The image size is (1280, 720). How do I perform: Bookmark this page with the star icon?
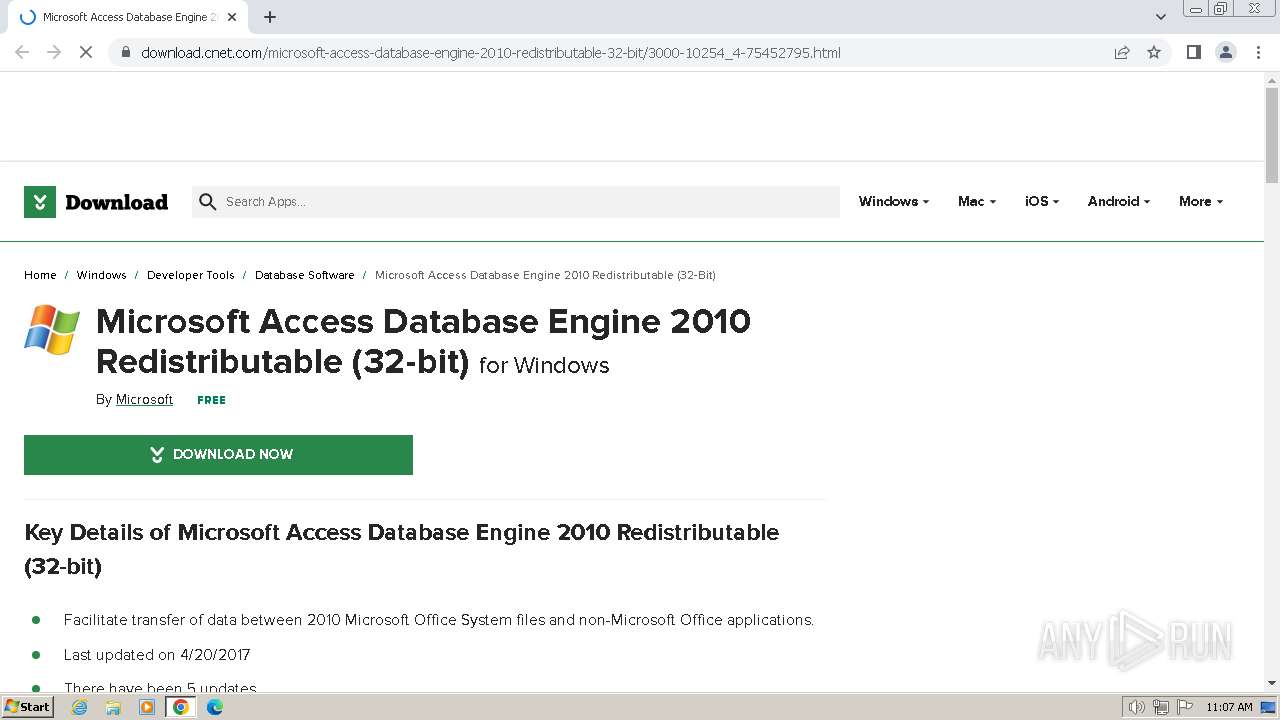pyautogui.click(x=1154, y=52)
